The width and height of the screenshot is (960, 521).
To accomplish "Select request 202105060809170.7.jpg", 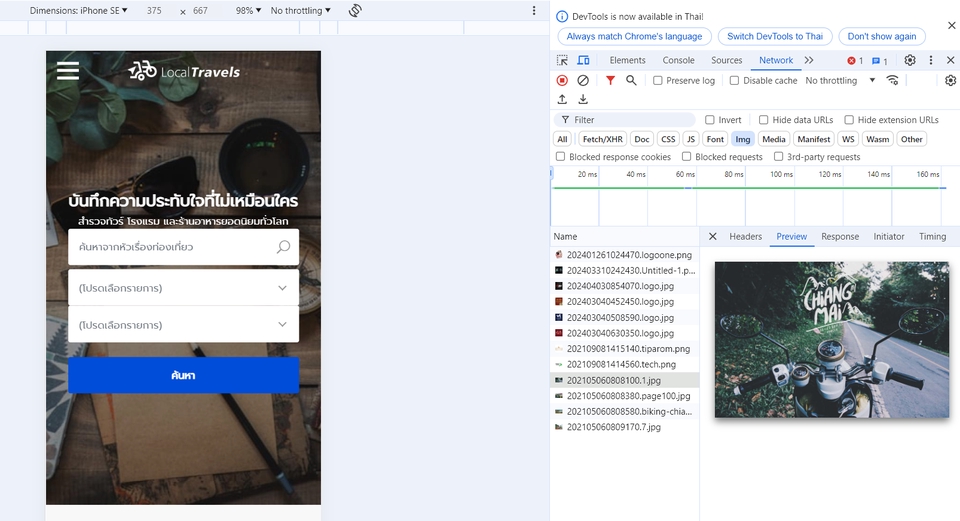I will 624,427.
